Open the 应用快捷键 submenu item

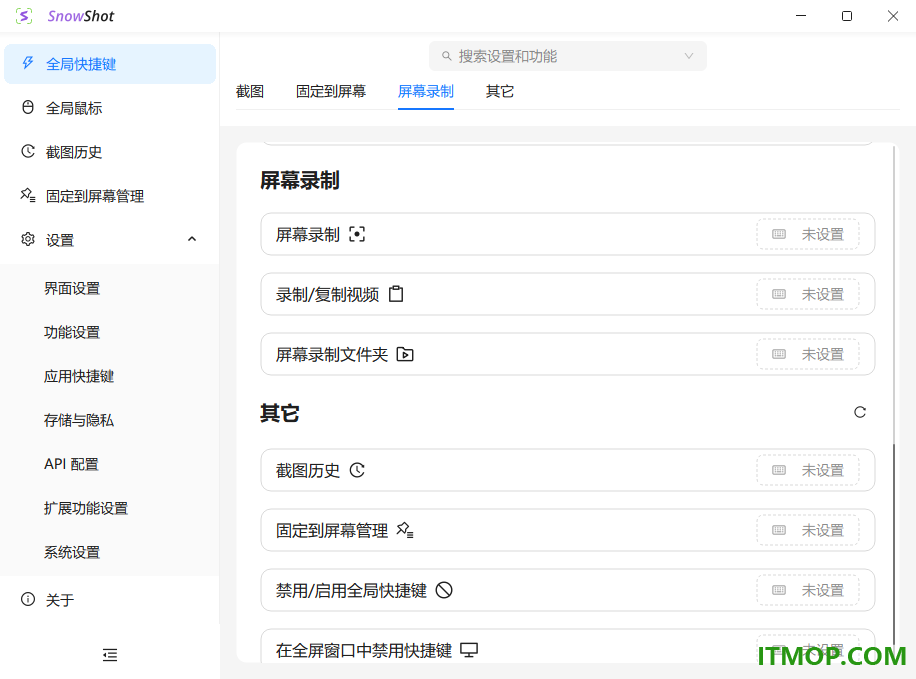(110, 376)
